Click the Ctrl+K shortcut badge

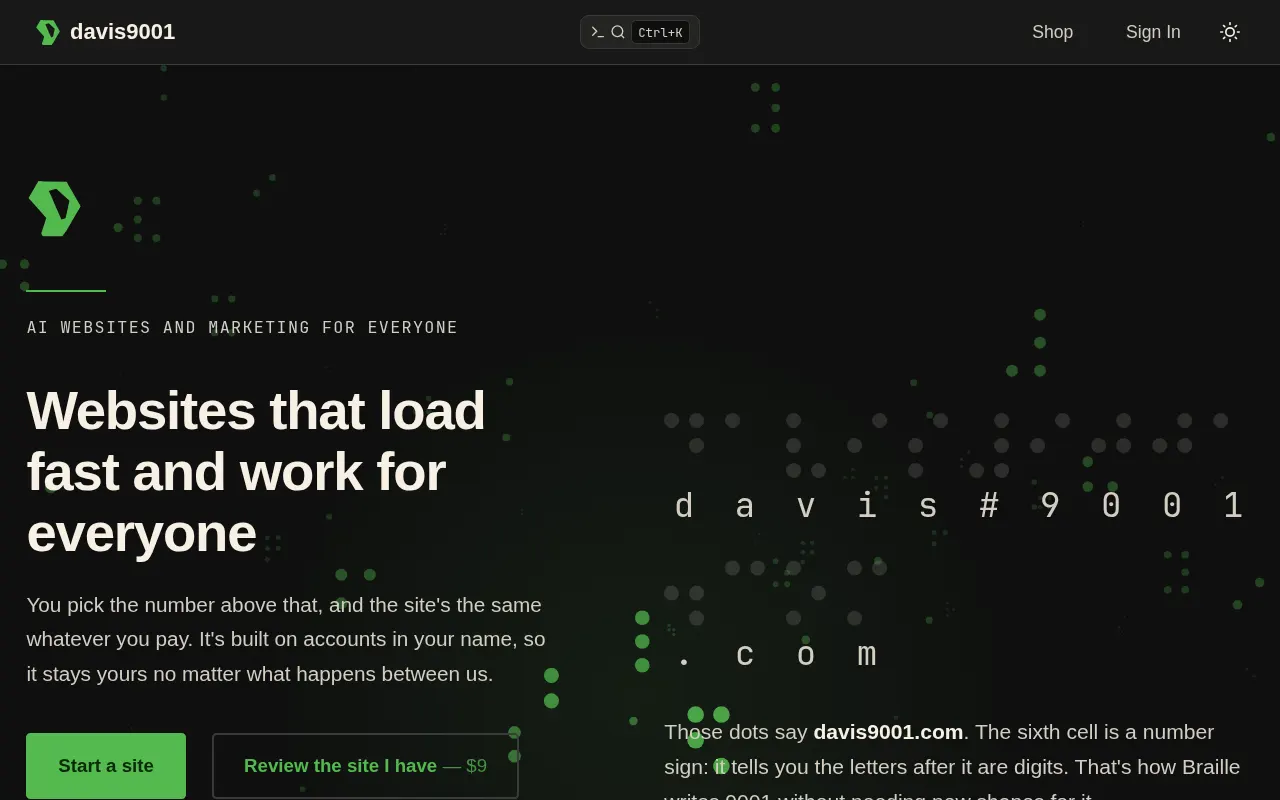pyautogui.click(x=660, y=32)
